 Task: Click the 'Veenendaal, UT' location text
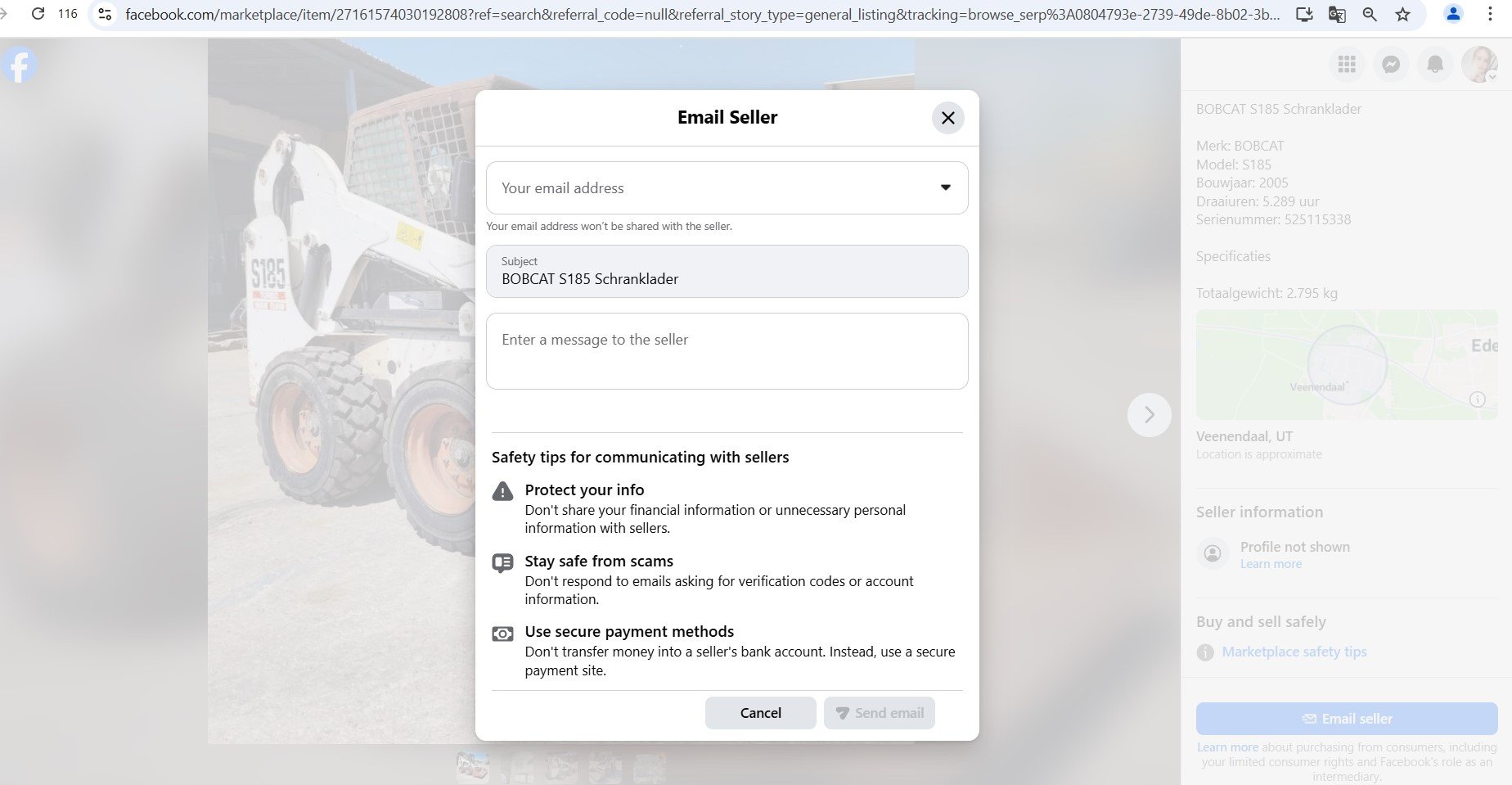tap(1244, 436)
